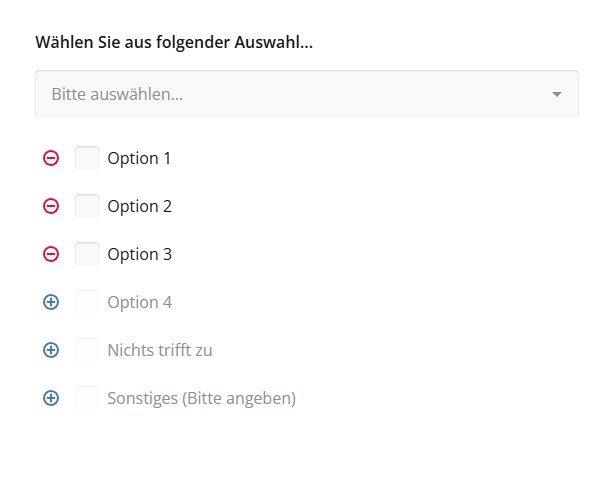Click the Option 3 label text
Viewport: 605px width, 478px height.
[x=139, y=254]
